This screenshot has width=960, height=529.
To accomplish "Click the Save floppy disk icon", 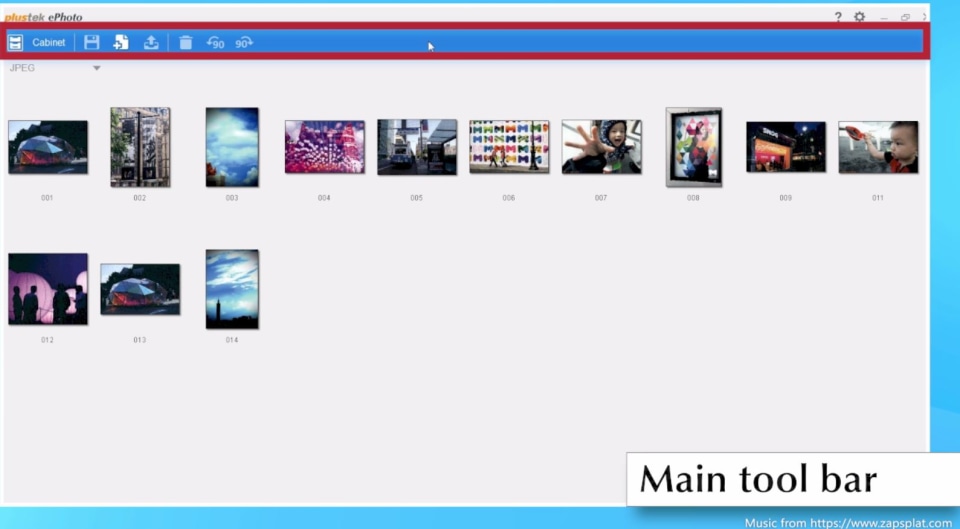I will coord(92,42).
